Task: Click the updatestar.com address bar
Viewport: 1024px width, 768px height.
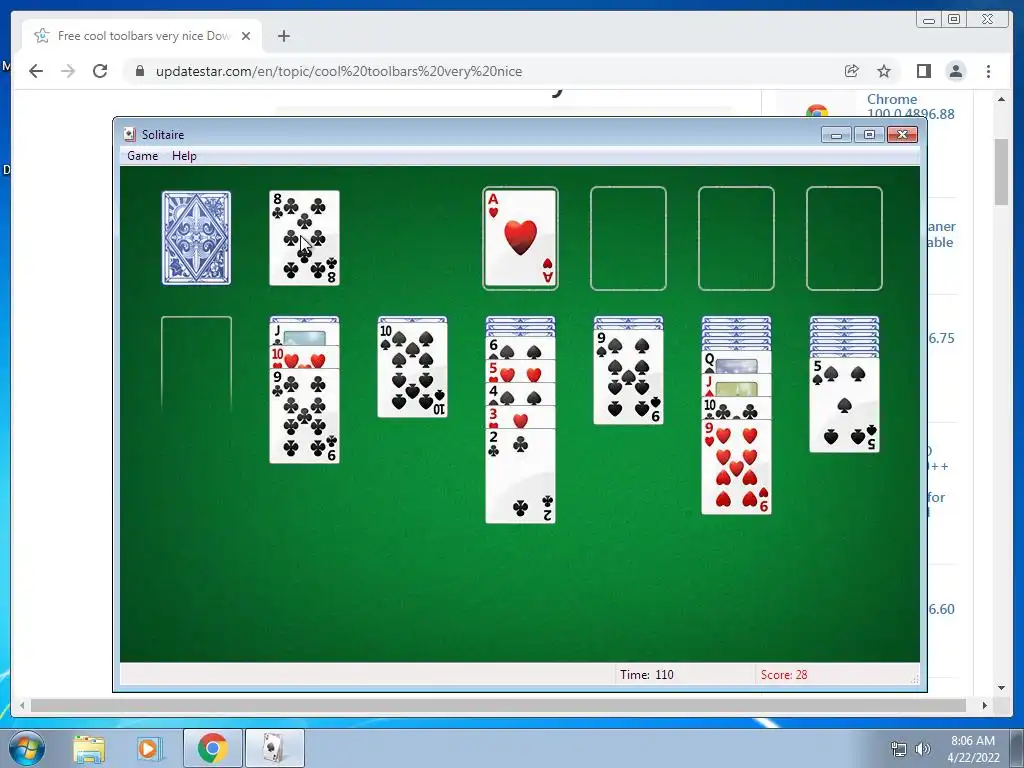Action: 483,71
